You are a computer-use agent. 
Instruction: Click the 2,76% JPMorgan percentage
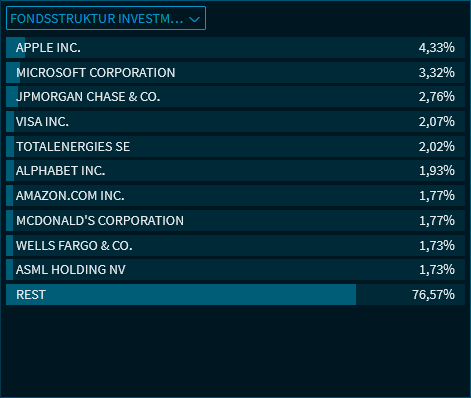coord(437,97)
